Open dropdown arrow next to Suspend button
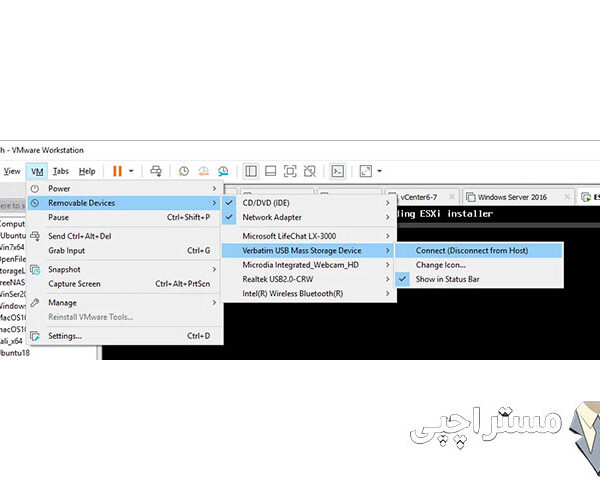The image size is (600, 500). [x=131, y=171]
